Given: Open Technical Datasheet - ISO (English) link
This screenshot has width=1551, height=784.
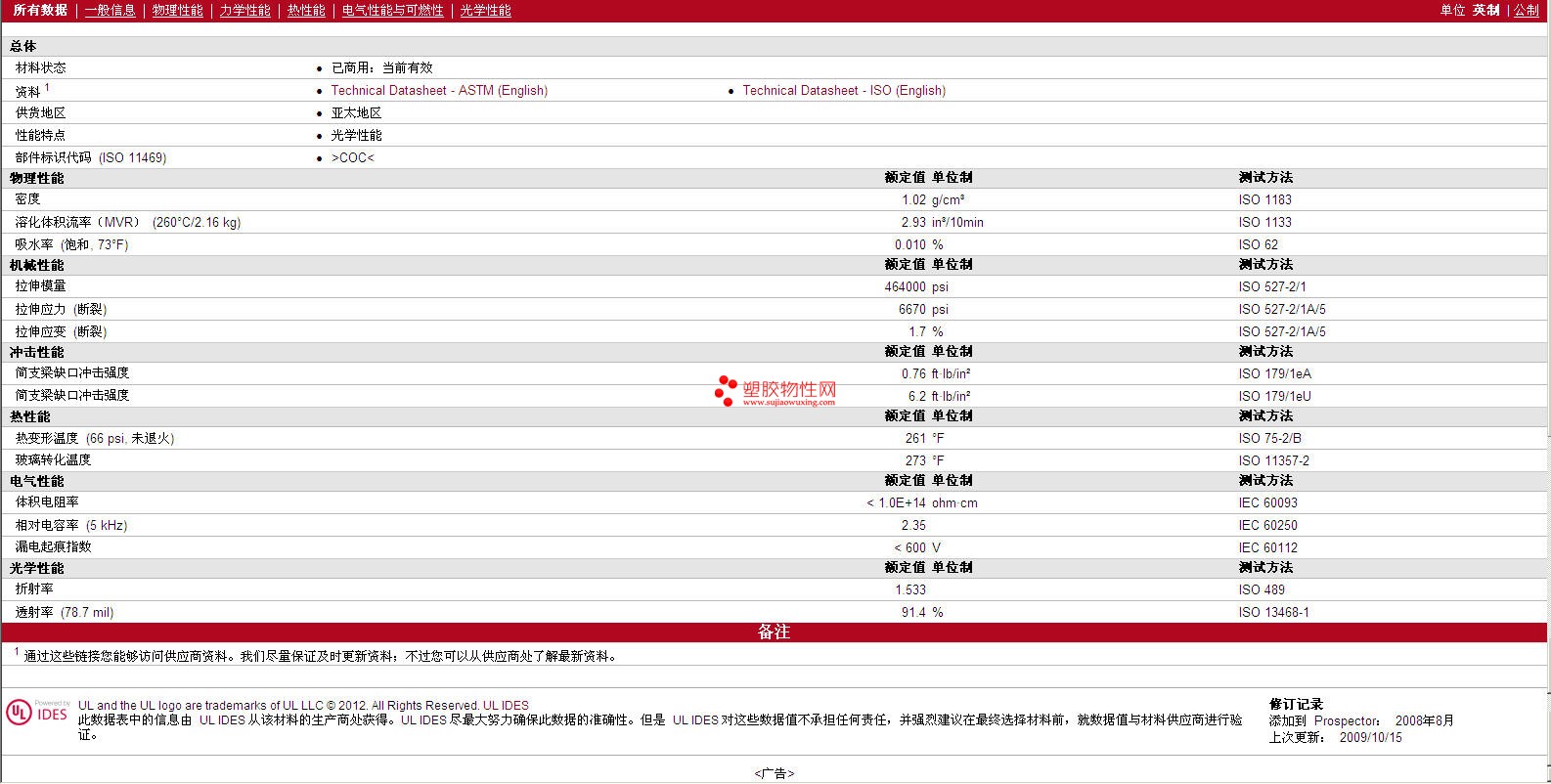Looking at the screenshot, I should point(844,90).
